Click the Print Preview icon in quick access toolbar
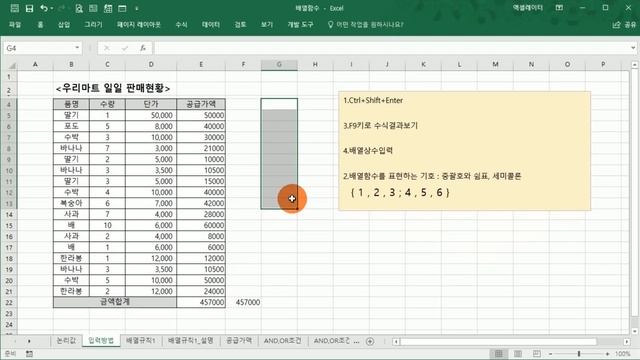This screenshot has width=640, height=360. pyautogui.click(x=79, y=8)
